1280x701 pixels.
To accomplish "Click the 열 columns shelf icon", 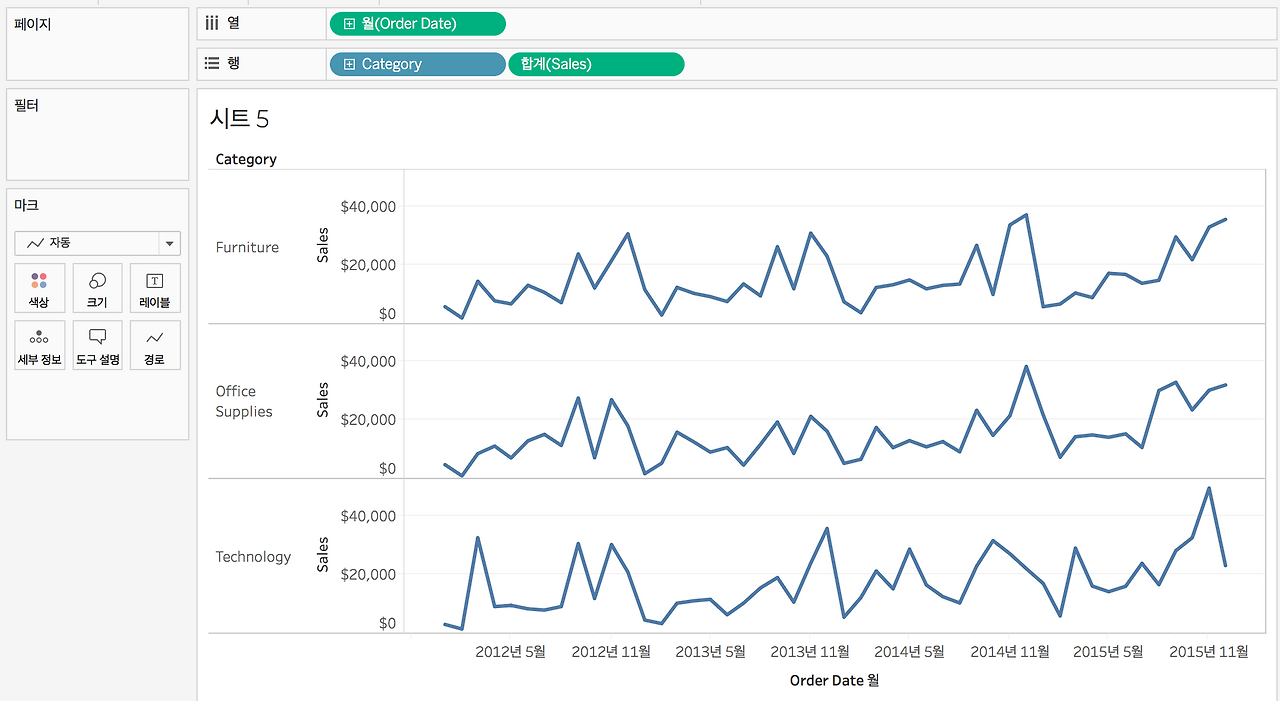I will pyautogui.click(x=211, y=22).
